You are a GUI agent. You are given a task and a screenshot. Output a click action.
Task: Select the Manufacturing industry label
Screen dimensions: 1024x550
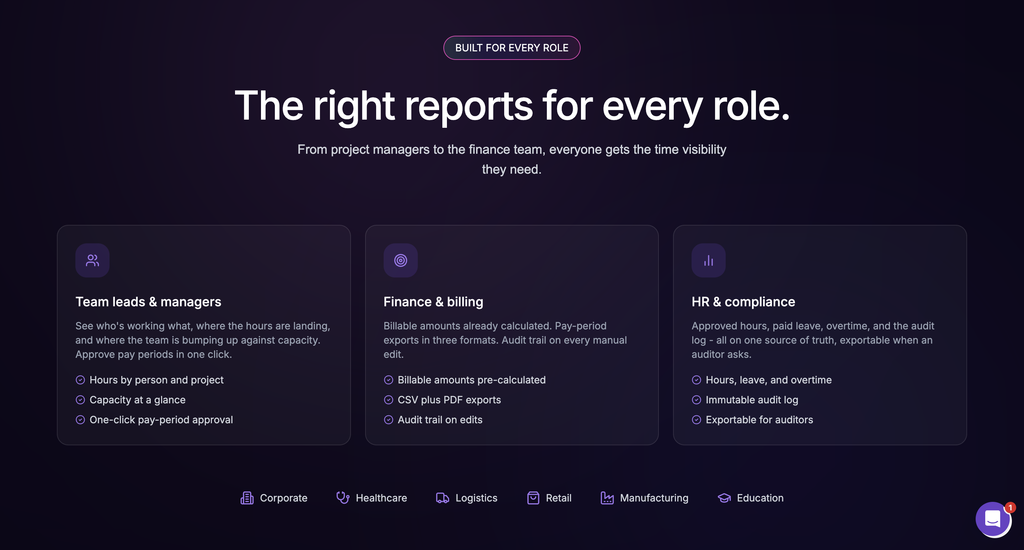point(654,498)
